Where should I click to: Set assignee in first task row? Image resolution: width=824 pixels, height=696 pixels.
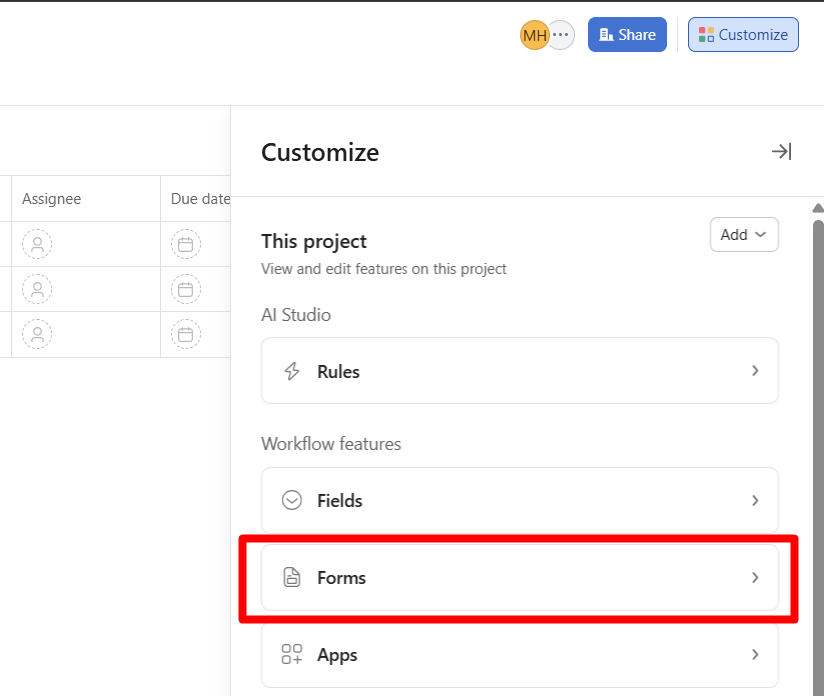point(37,244)
